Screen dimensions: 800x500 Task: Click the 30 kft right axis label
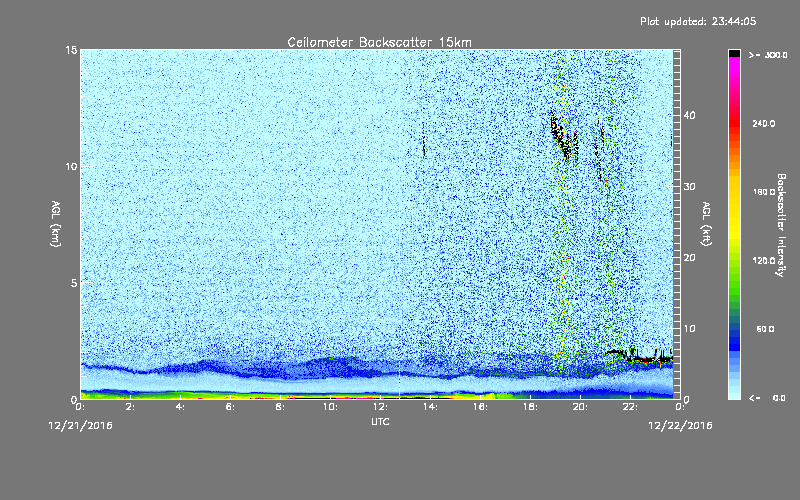689,186
